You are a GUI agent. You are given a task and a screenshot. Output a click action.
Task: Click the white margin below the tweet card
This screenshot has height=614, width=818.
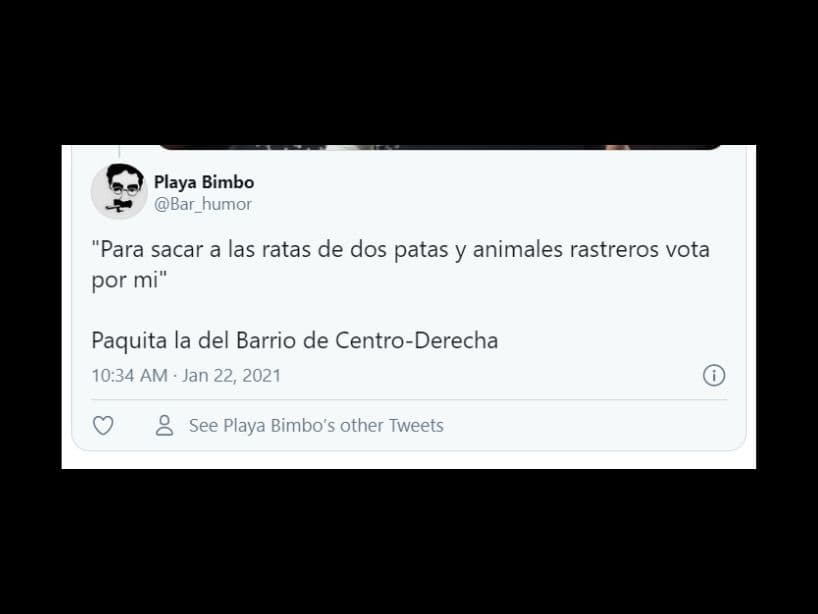point(408,461)
